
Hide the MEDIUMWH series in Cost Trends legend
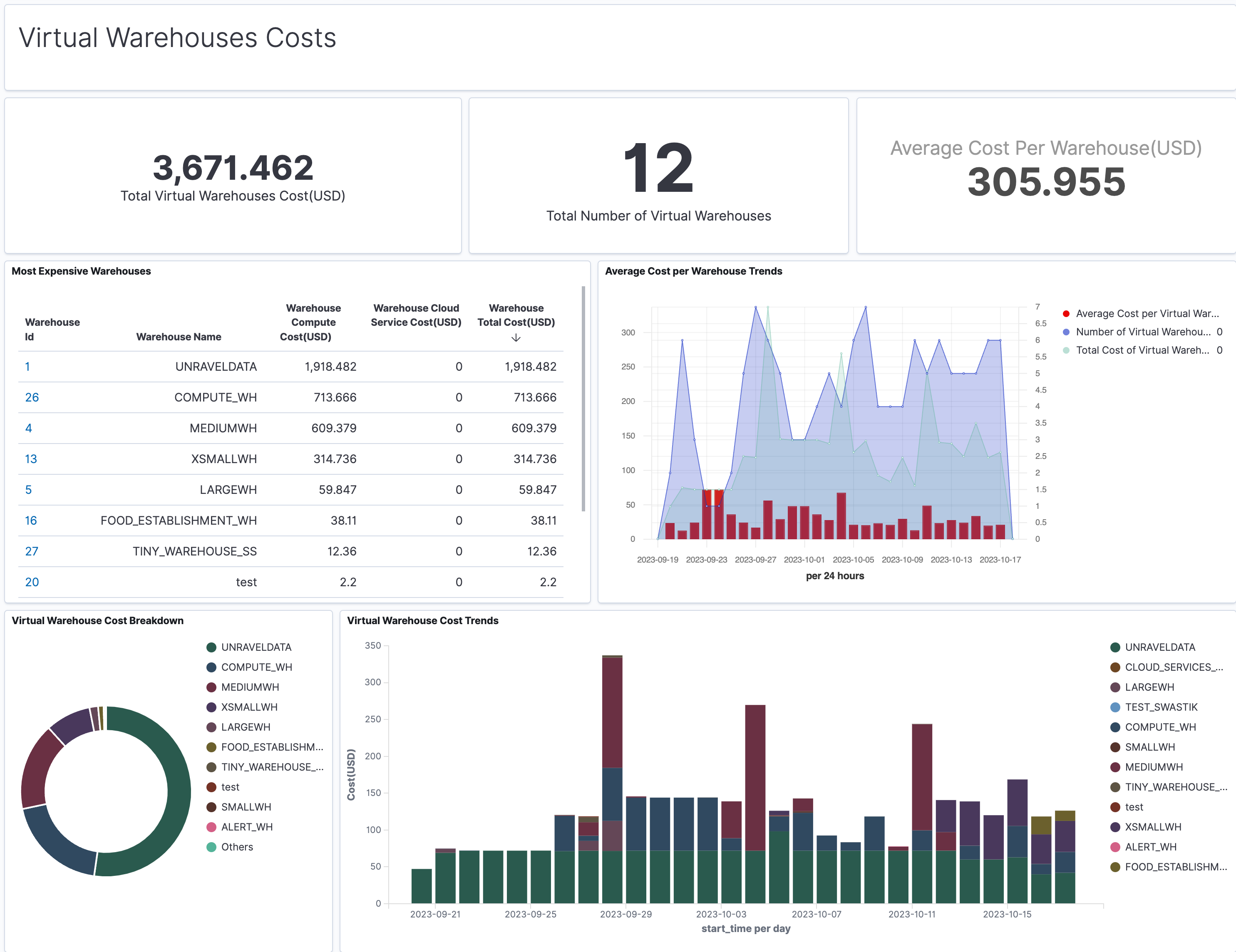(1115, 767)
